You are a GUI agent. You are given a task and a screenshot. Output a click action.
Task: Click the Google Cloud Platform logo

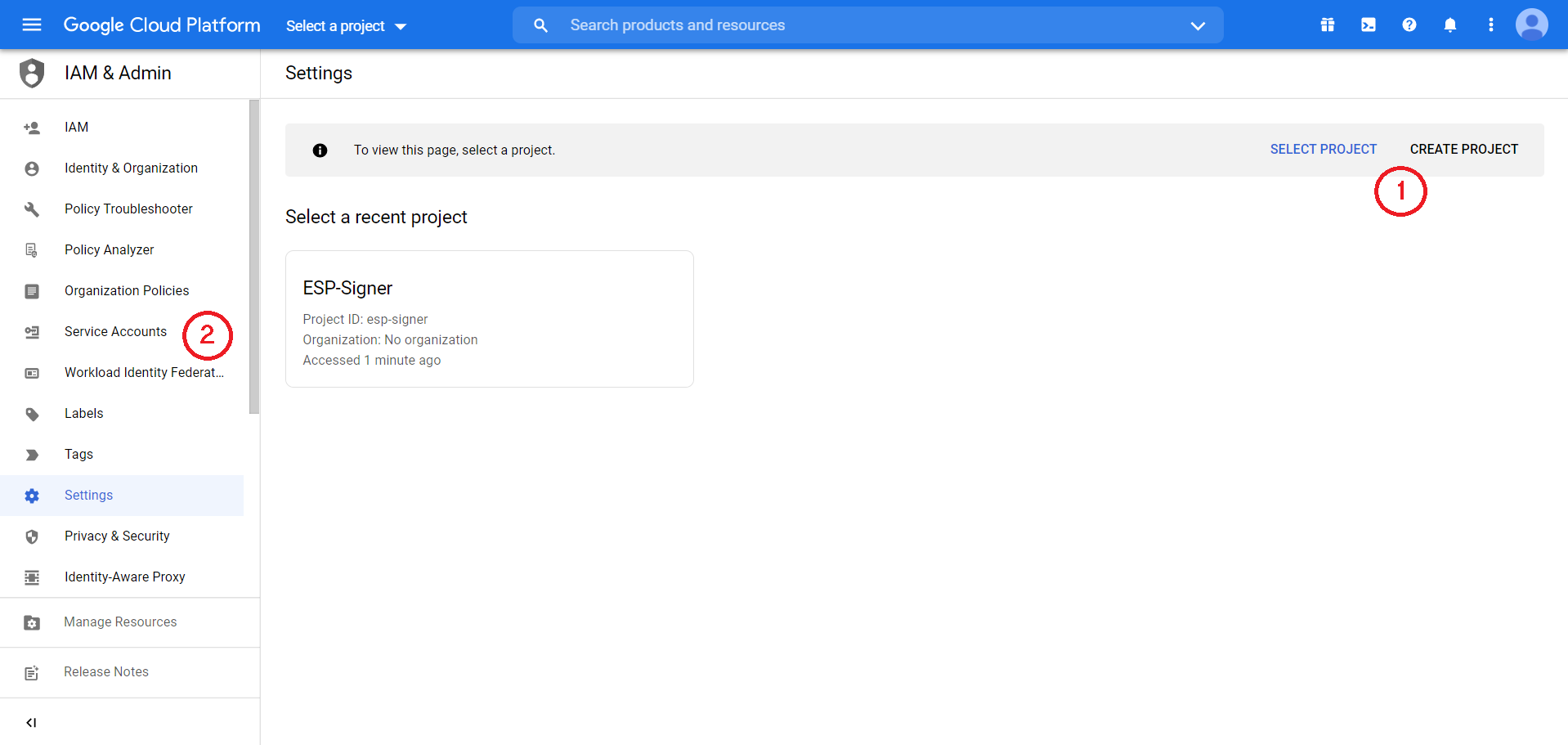(162, 25)
